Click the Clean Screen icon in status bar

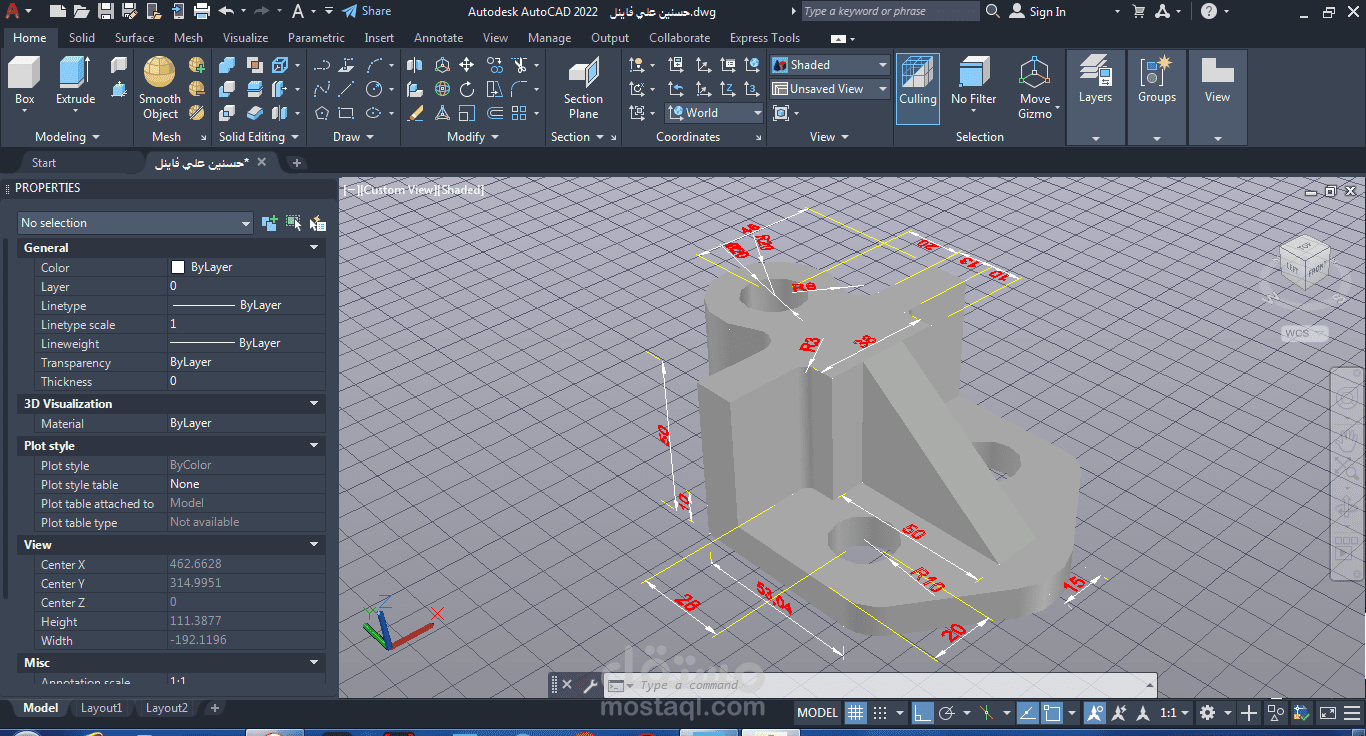(1328, 713)
